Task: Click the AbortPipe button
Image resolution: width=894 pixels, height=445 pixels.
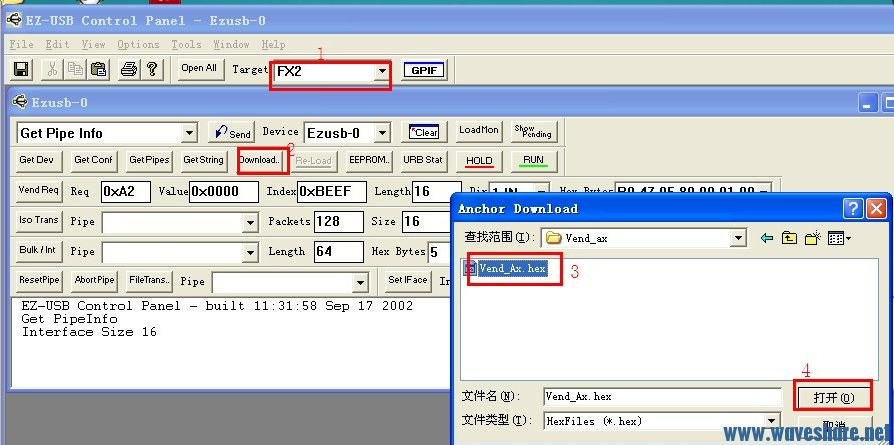Action: pos(95,281)
